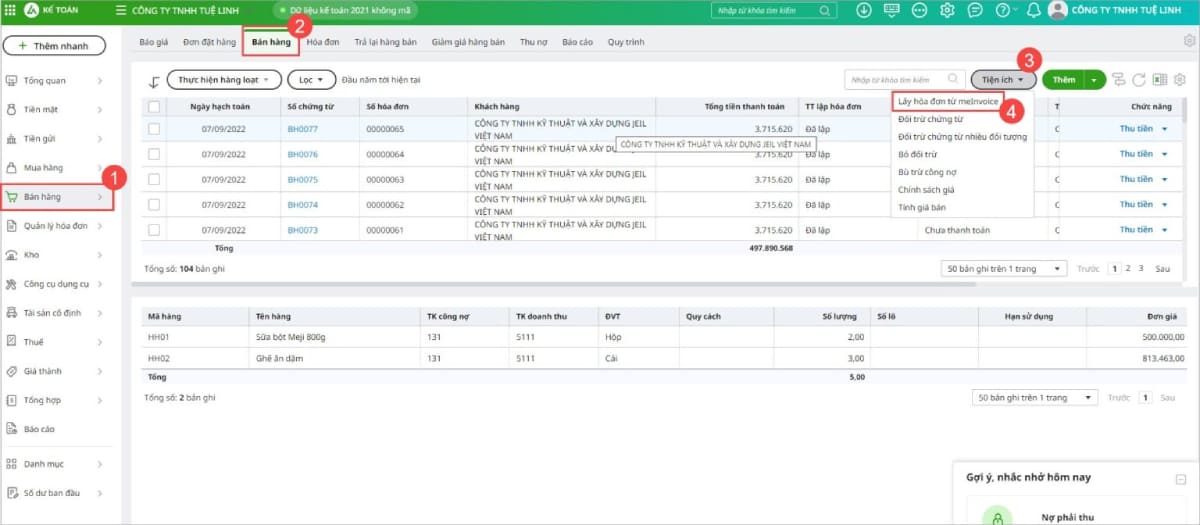Open the tab bar settings gear icon
This screenshot has height=525, width=1200.
pos(1189,42)
